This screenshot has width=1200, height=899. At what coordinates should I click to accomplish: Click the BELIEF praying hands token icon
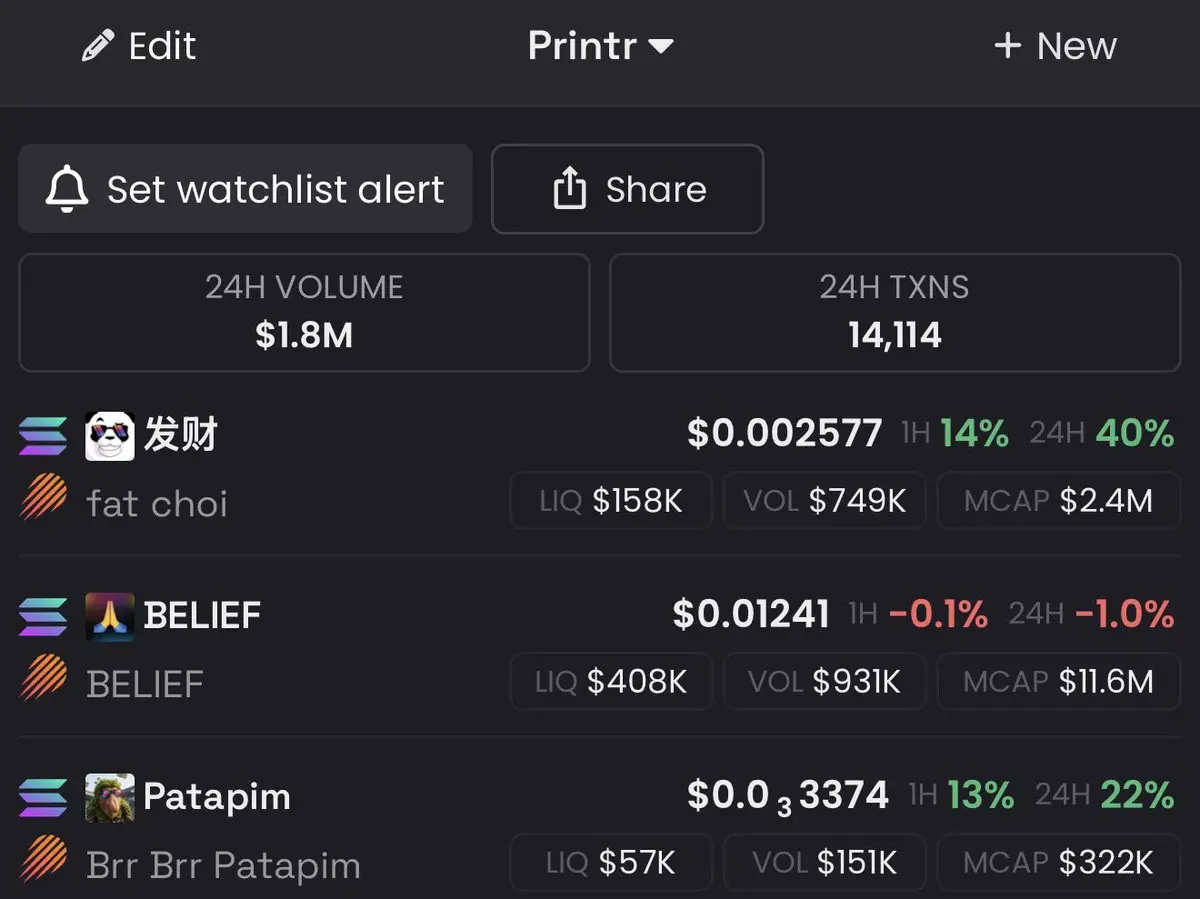tap(110, 616)
